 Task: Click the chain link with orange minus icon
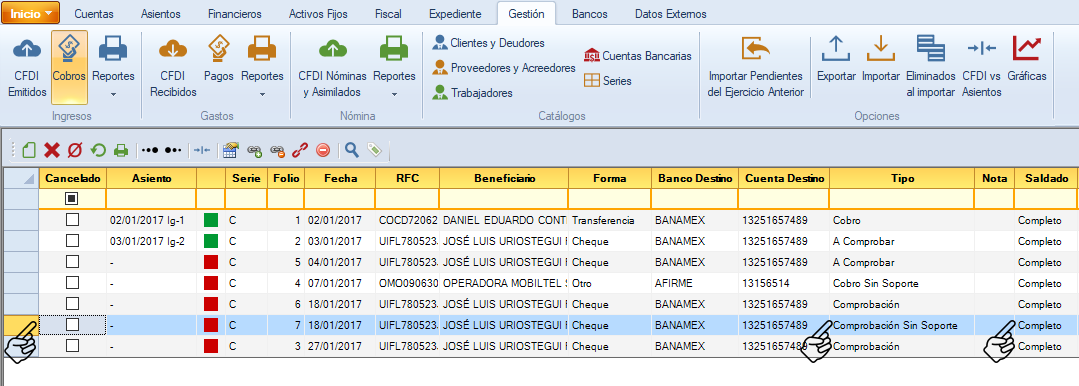point(277,150)
